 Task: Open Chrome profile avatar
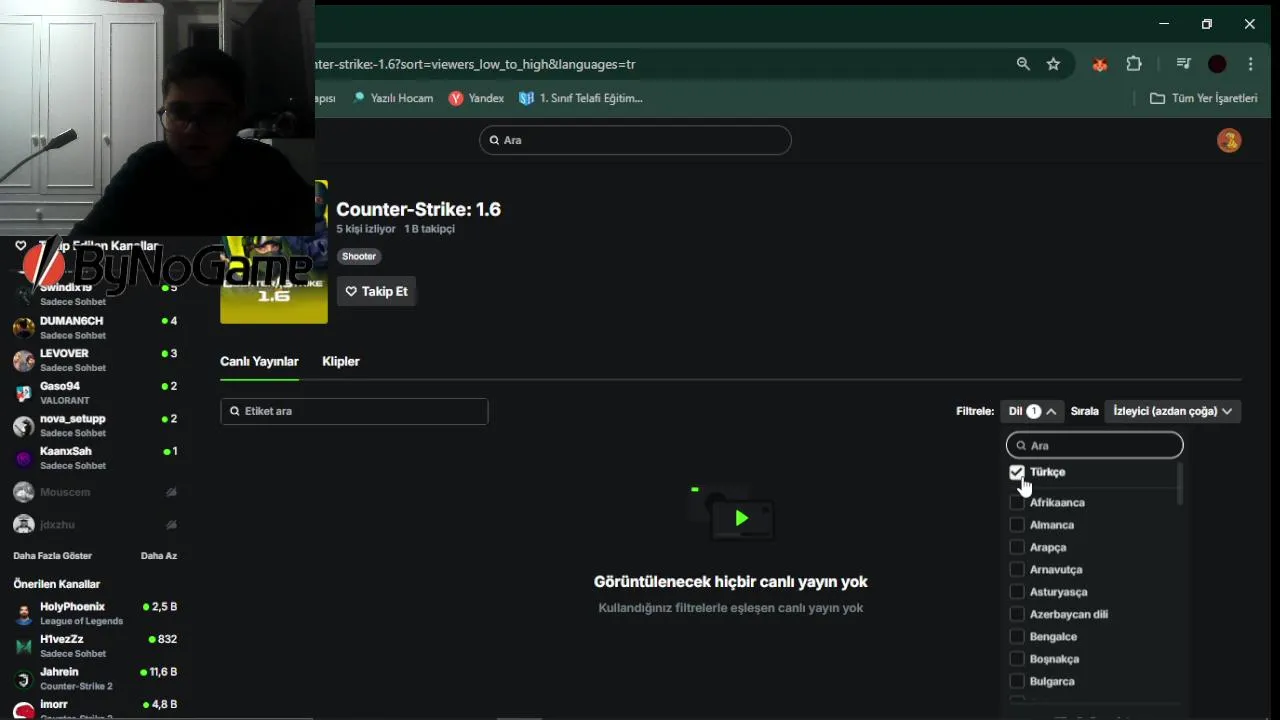(x=1217, y=64)
